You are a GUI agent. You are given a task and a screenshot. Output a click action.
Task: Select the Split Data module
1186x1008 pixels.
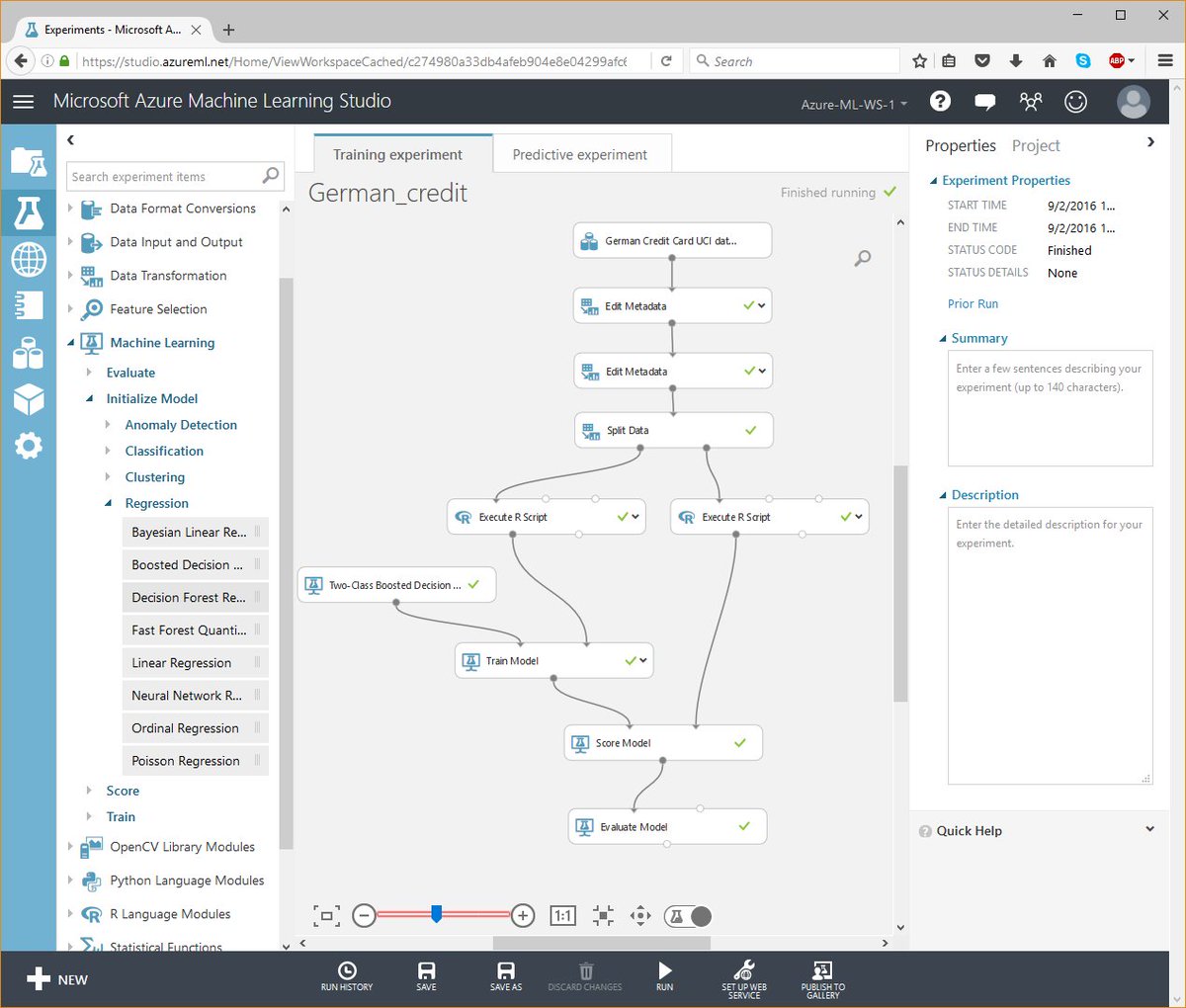tap(673, 430)
